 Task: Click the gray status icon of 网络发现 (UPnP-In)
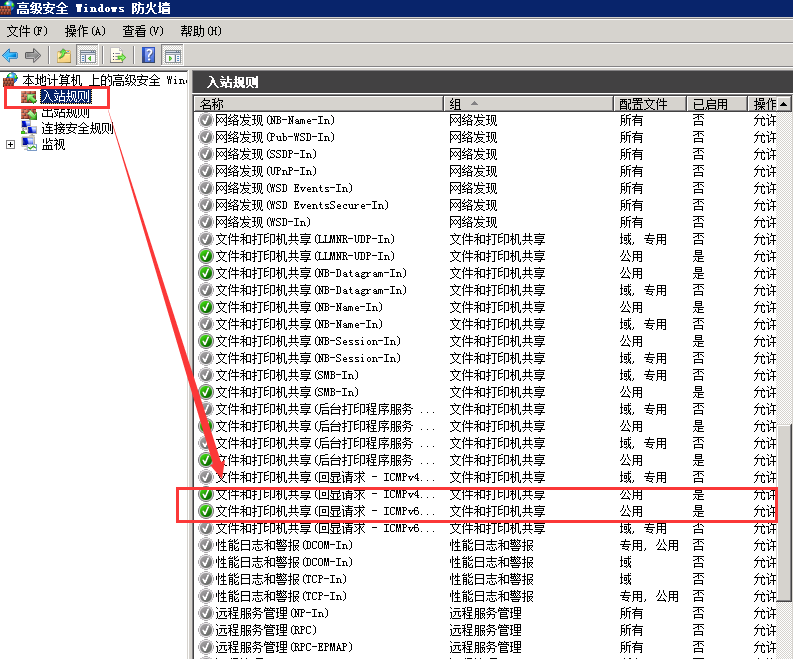point(206,171)
